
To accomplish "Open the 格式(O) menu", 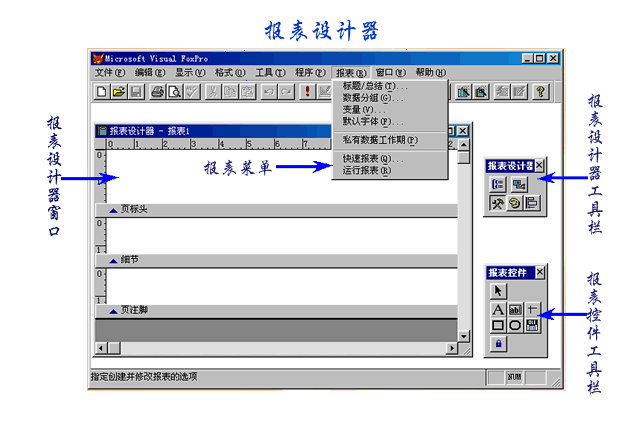I will [x=230, y=73].
